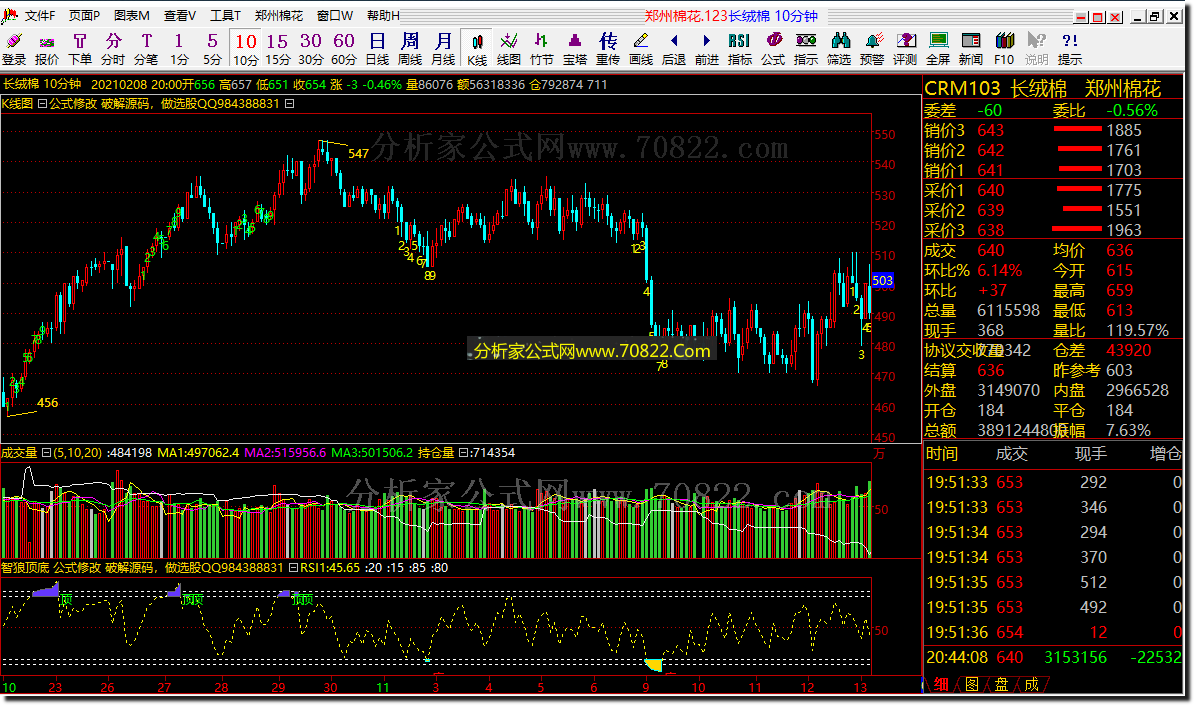Switch to 全屏 full screen mode
The height and width of the screenshot is (705, 1195).
(938, 49)
